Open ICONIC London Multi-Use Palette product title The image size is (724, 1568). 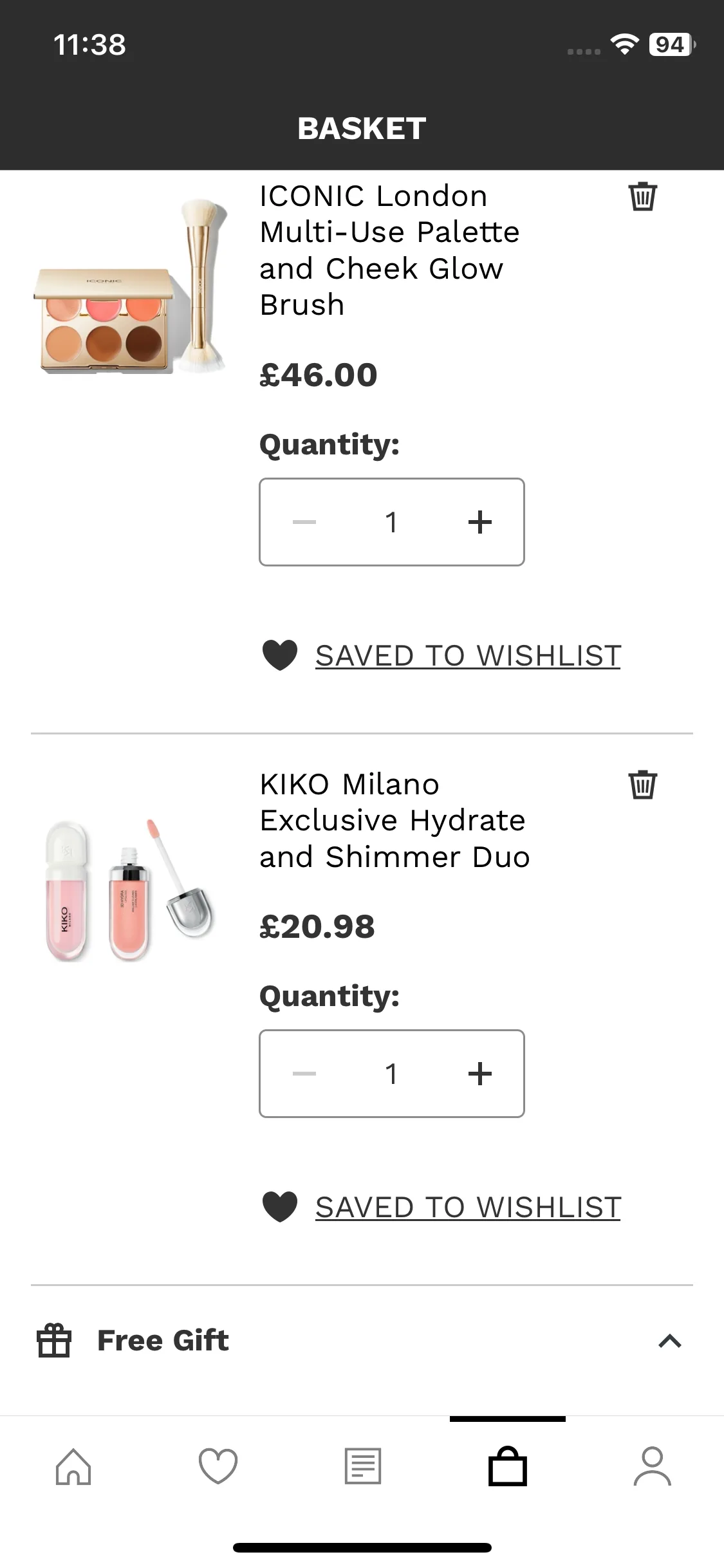tap(389, 250)
